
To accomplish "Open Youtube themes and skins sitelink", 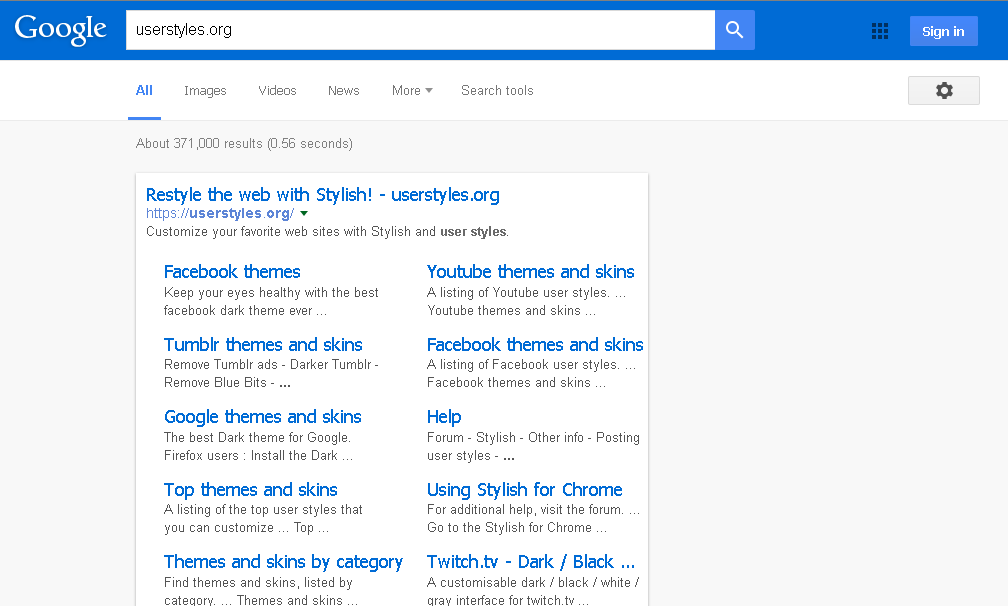I will coord(530,272).
